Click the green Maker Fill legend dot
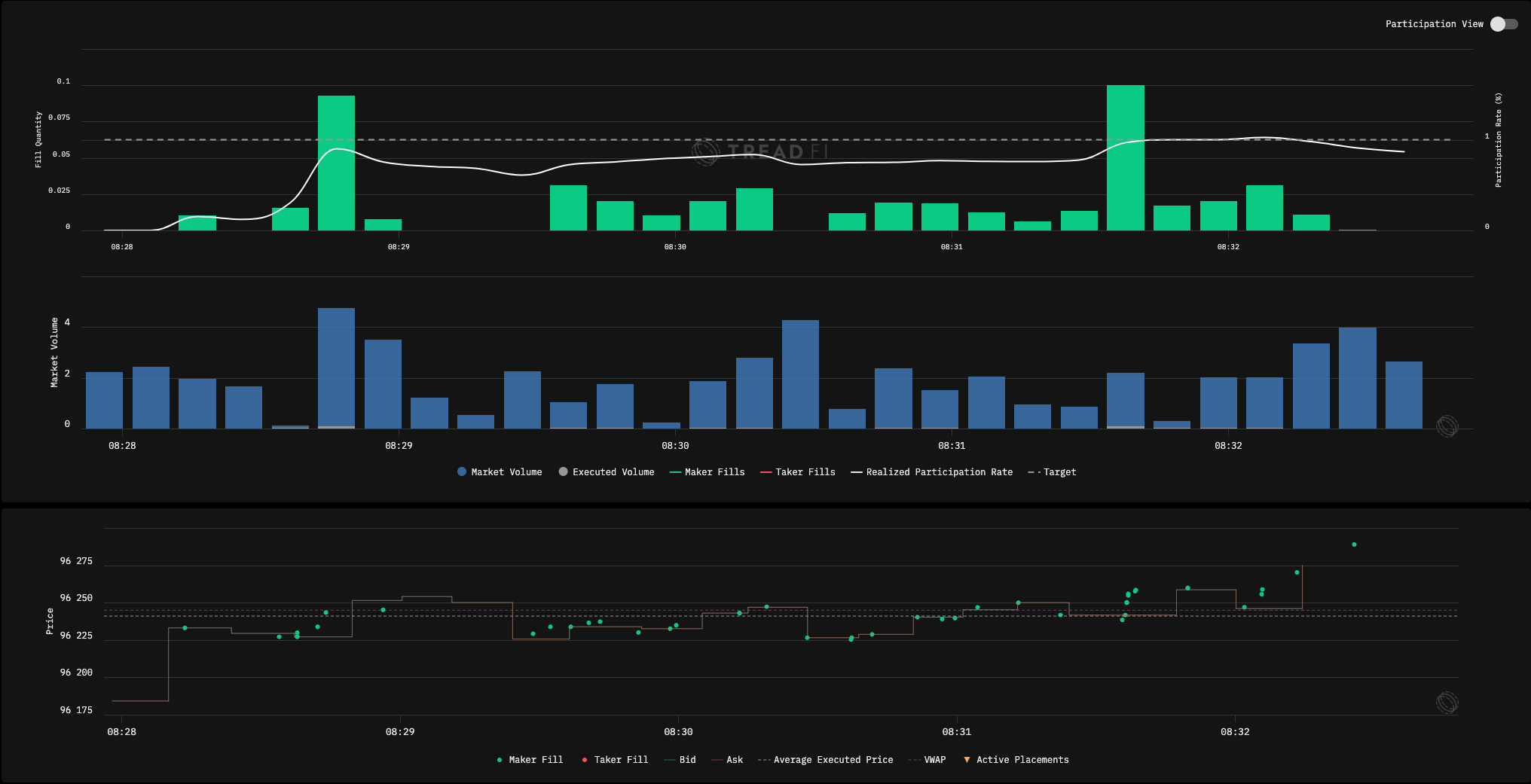1531x784 pixels. [x=500, y=760]
